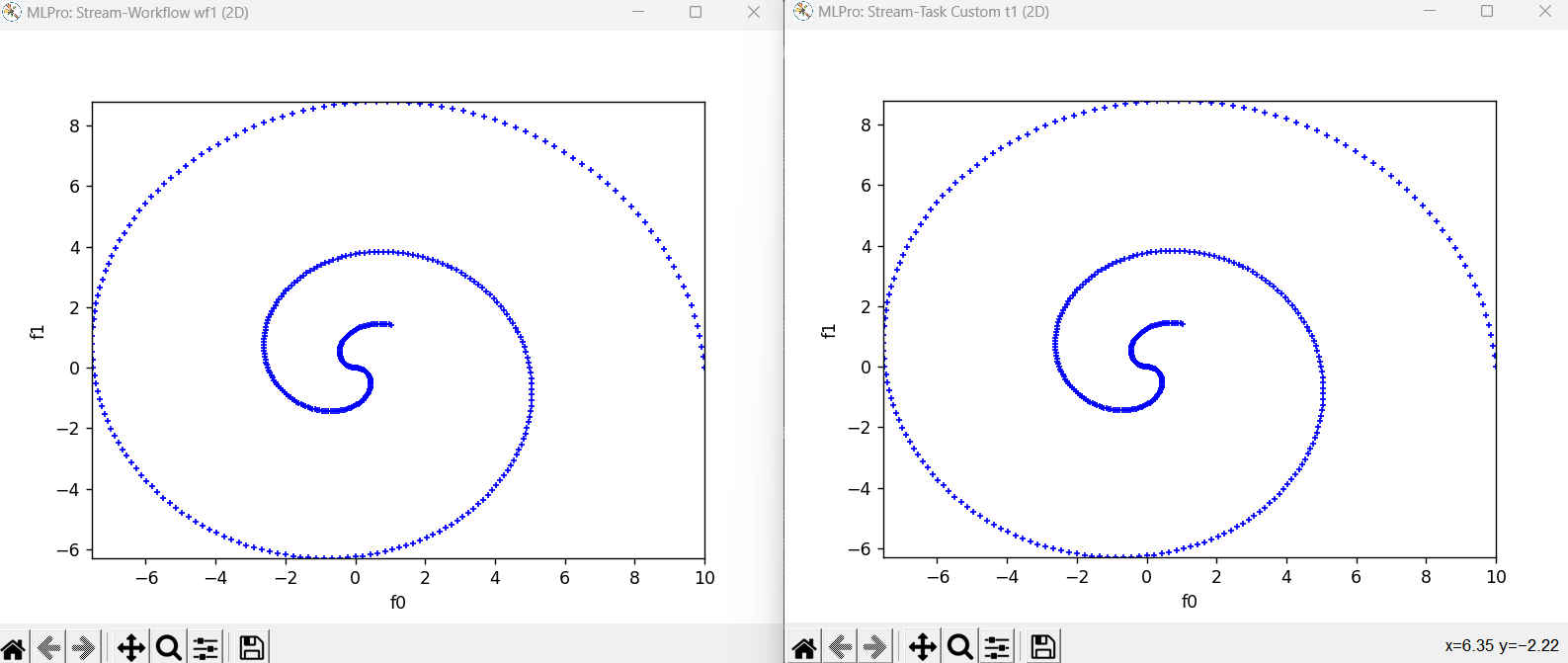Click y-axis tick label 0 in t1 plot
The height and width of the screenshot is (663, 1568).
pyautogui.click(x=867, y=367)
